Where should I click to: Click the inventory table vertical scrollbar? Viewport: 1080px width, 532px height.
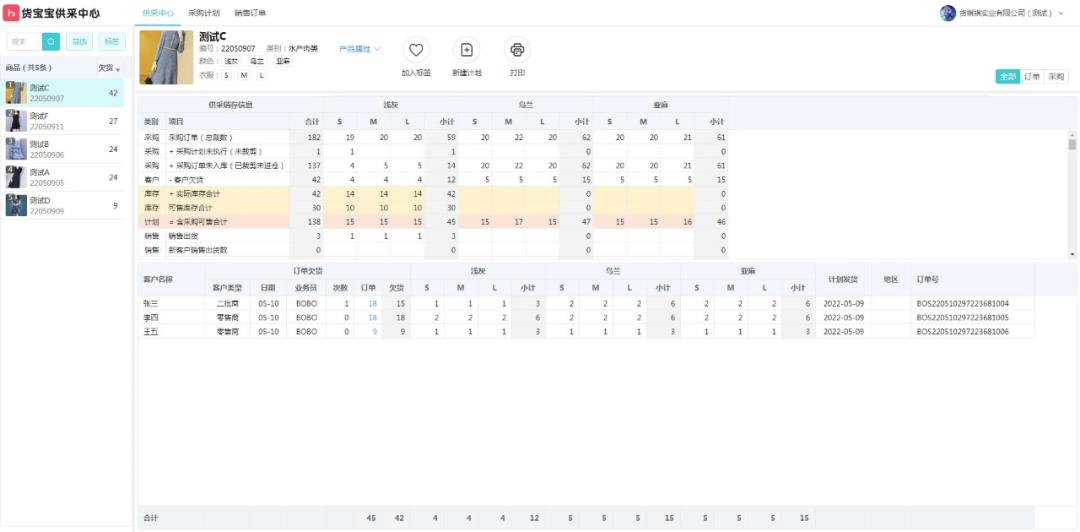click(1072, 145)
